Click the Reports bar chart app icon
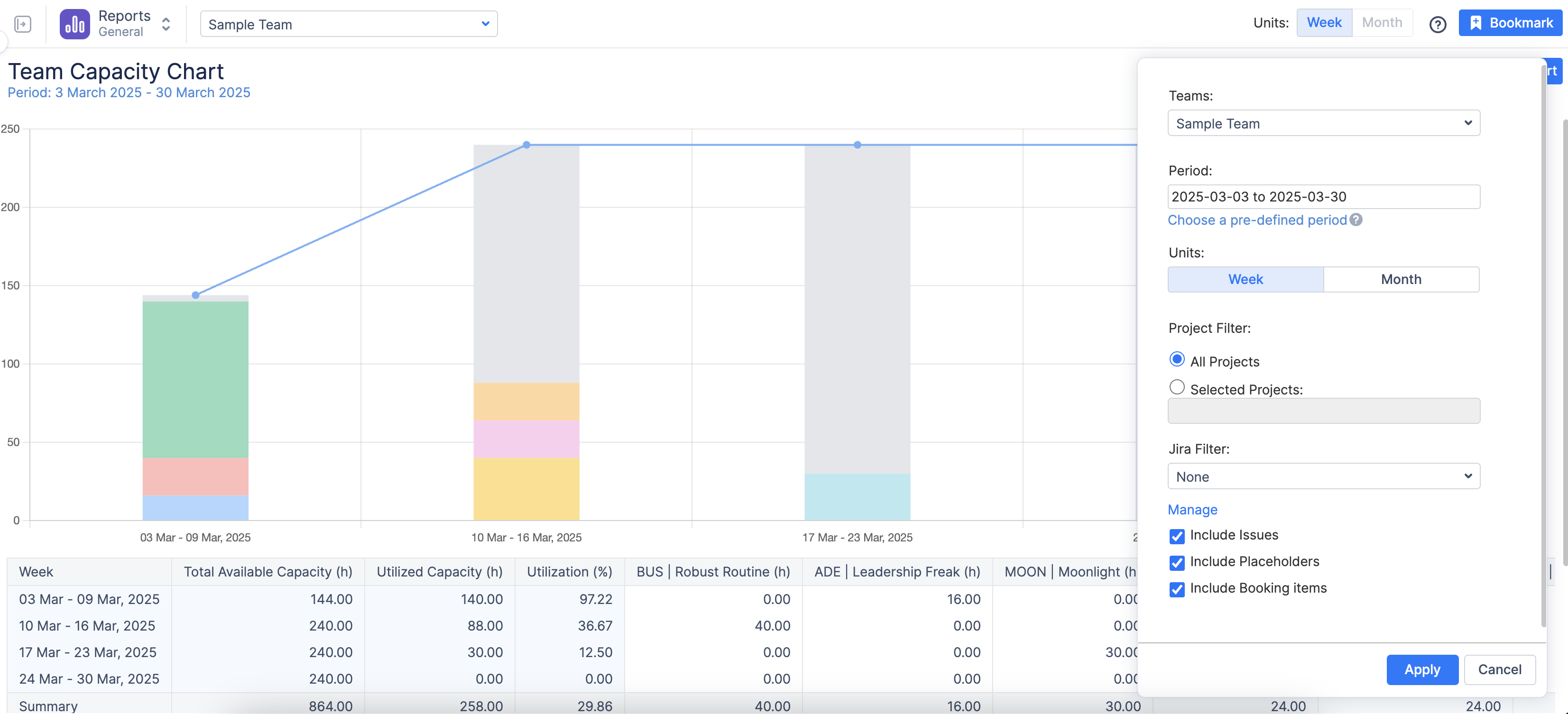This screenshot has height=714, width=1568. coord(74,24)
